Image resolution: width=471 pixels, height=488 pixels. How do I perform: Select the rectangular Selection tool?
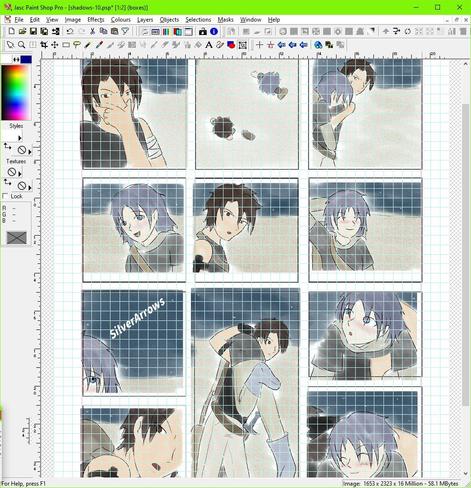[66, 45]
